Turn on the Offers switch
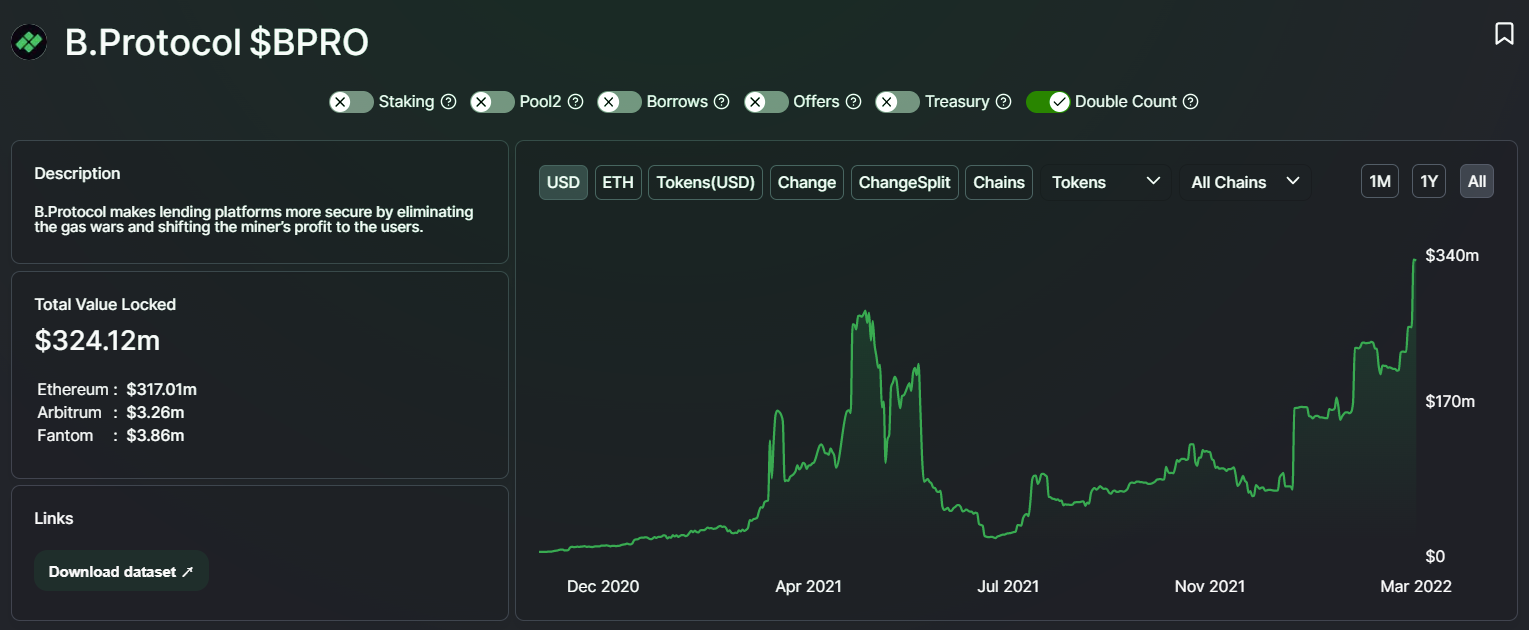The image size is (1529, 630). (766, 102)
